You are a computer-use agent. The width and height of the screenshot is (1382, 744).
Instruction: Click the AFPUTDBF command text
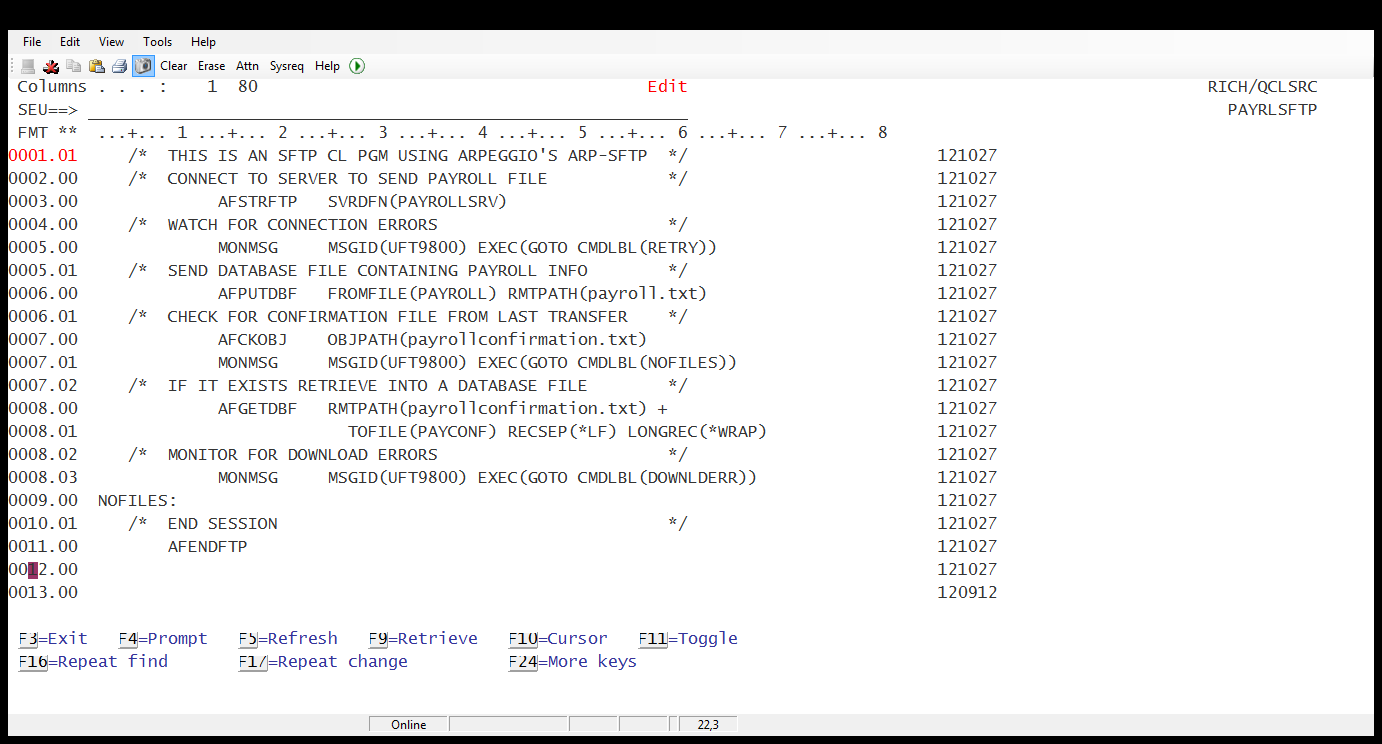pyautogui.click(x=258, y=294)
